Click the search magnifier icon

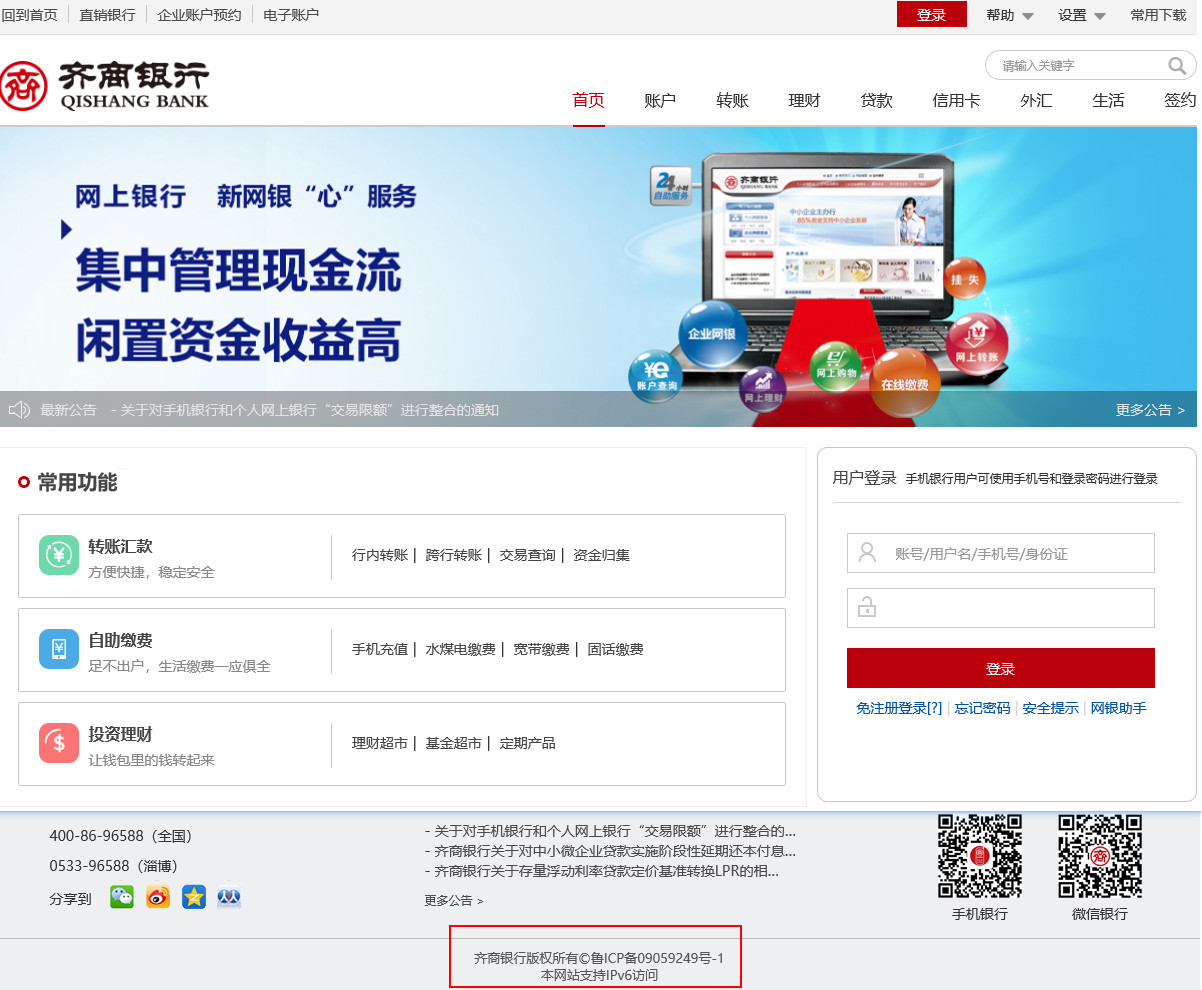1176,66
